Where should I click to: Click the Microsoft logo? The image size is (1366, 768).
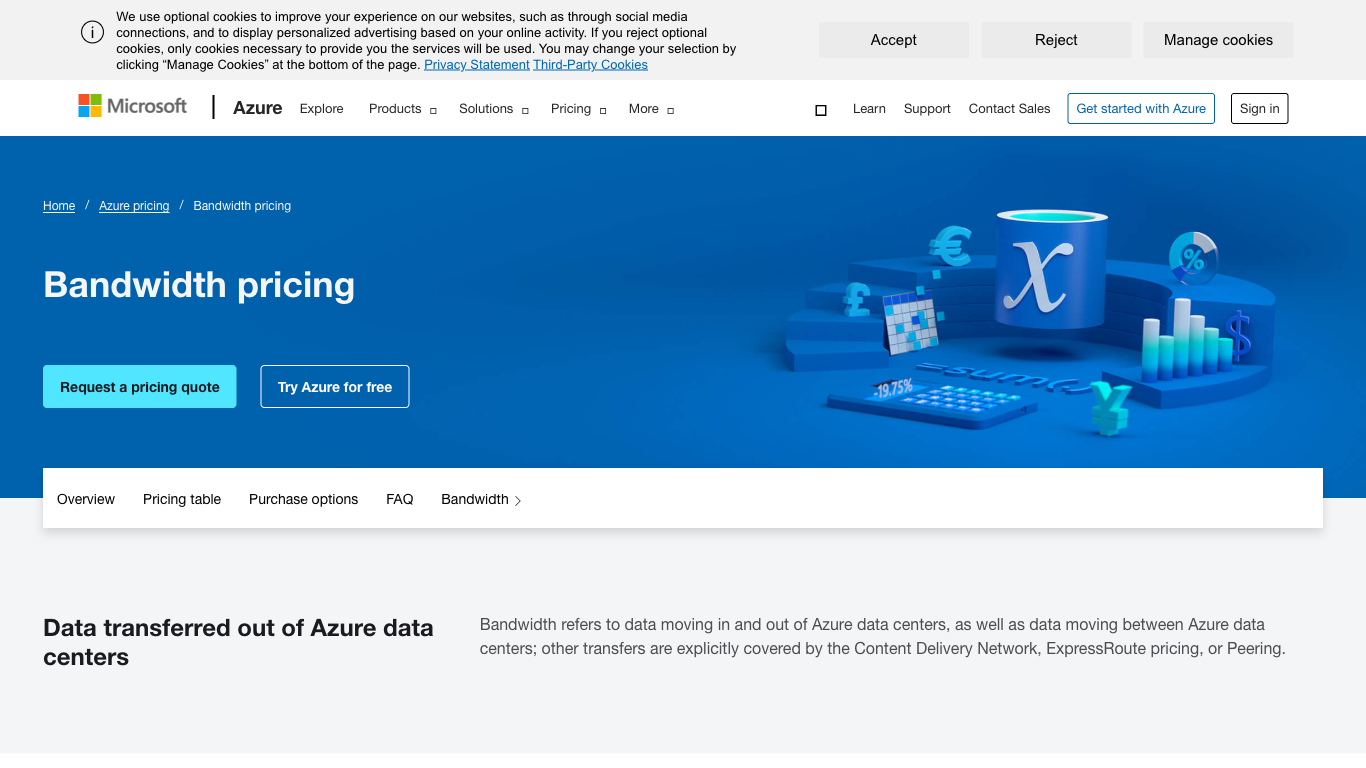tap(133, 106)
